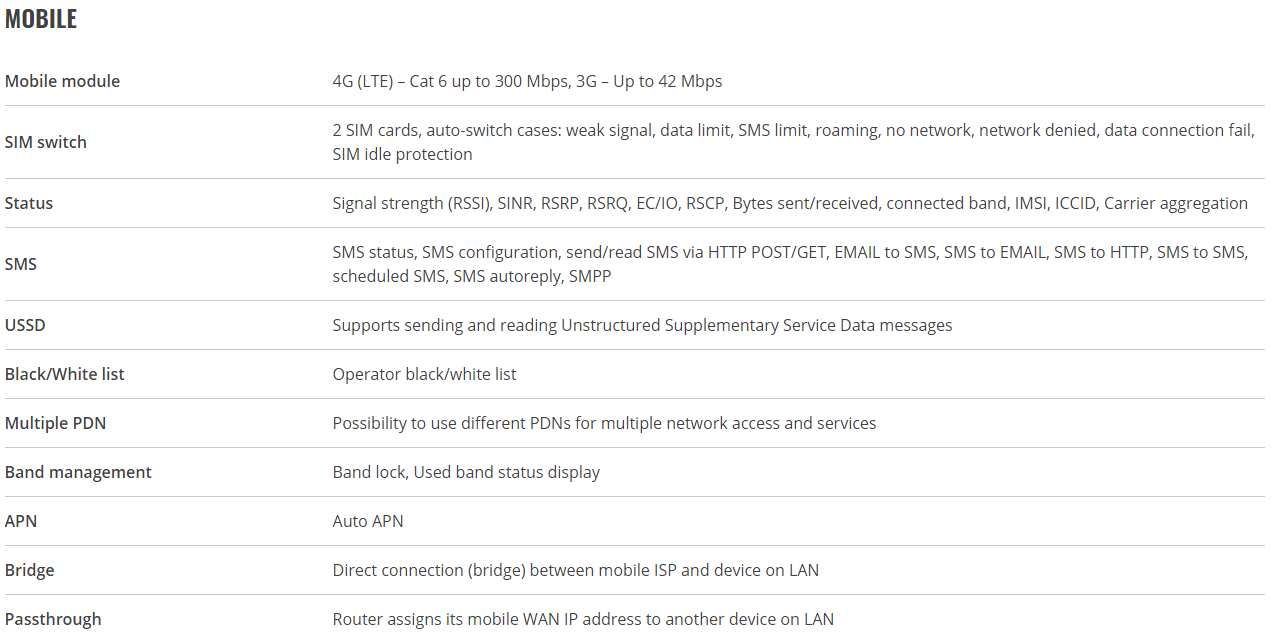This screenshot has width=1272, height=639.
Task: Select the Multiple PDN label
Action: tap(55, 423)
